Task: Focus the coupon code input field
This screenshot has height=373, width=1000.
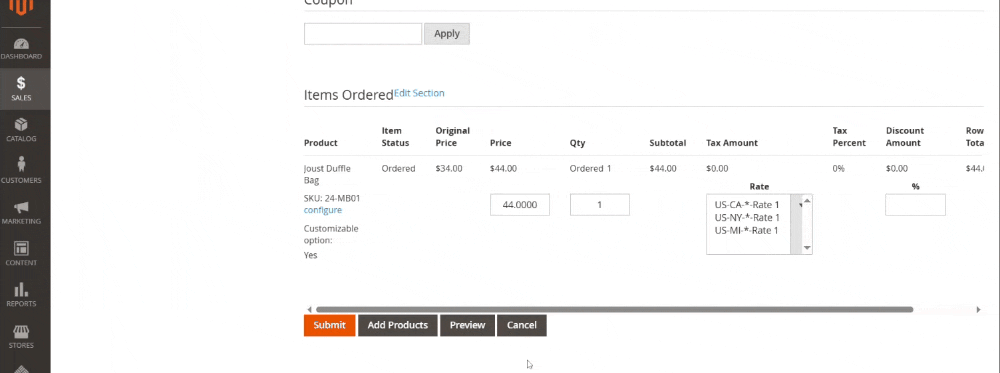Action: tap(363, 34)
